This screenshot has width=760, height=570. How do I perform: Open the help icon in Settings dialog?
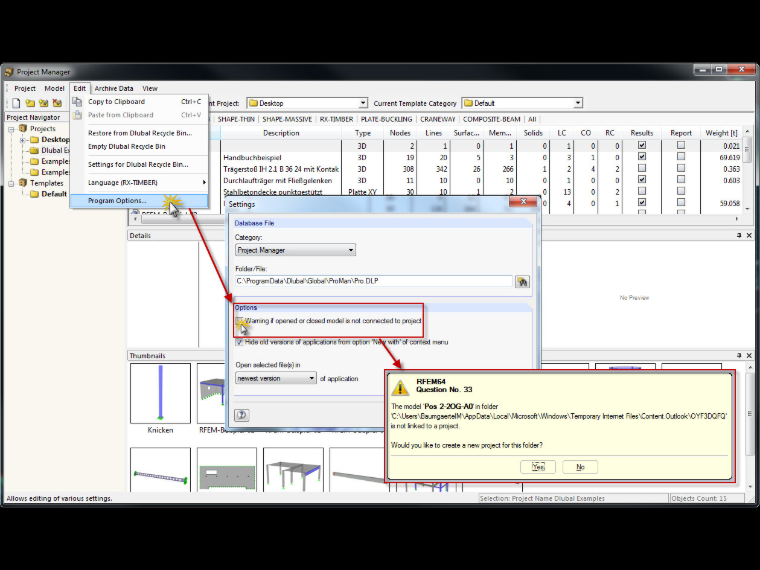click(241, 415)
